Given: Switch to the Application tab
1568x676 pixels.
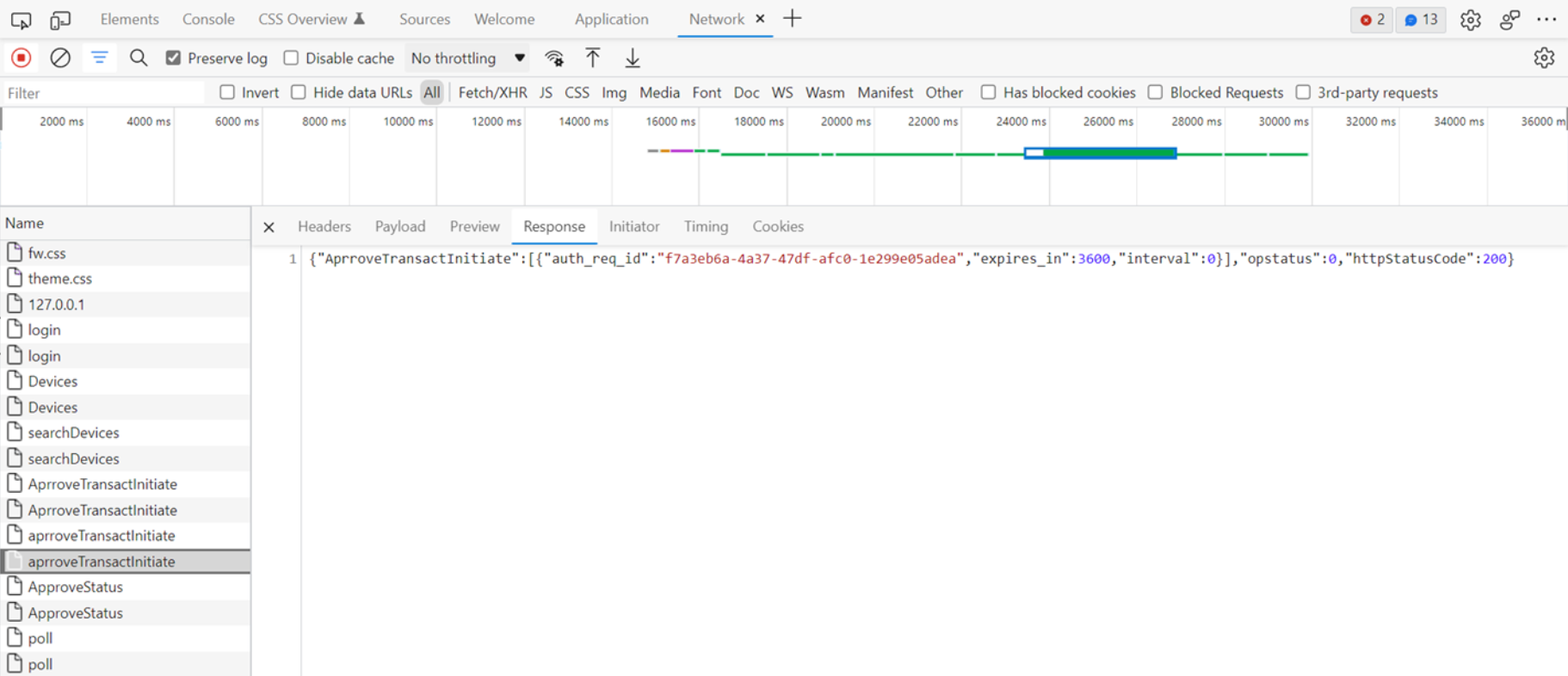Looking at the screenshot, I should [x=611, y=19].
